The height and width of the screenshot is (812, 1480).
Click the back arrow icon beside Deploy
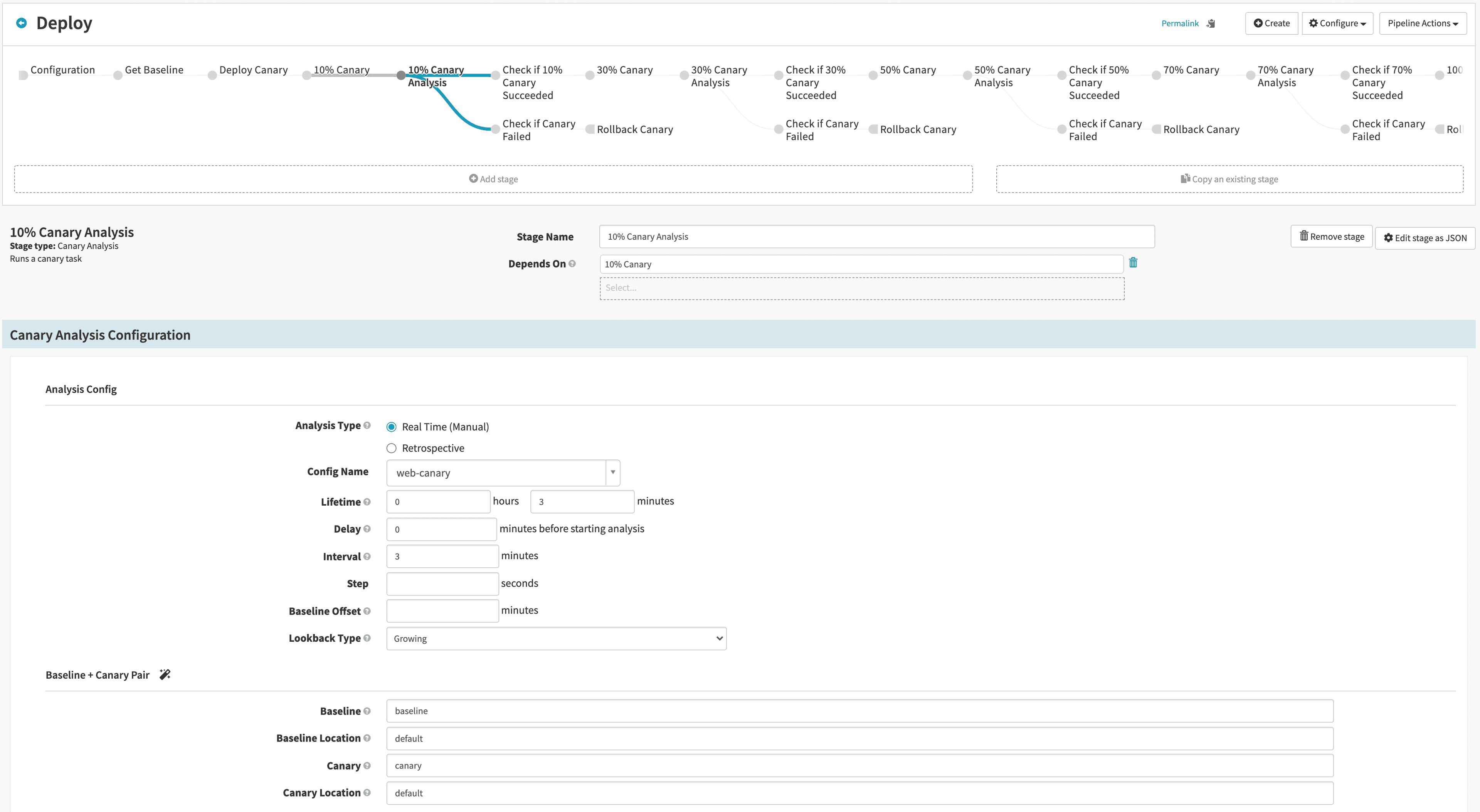click(21, 23)
